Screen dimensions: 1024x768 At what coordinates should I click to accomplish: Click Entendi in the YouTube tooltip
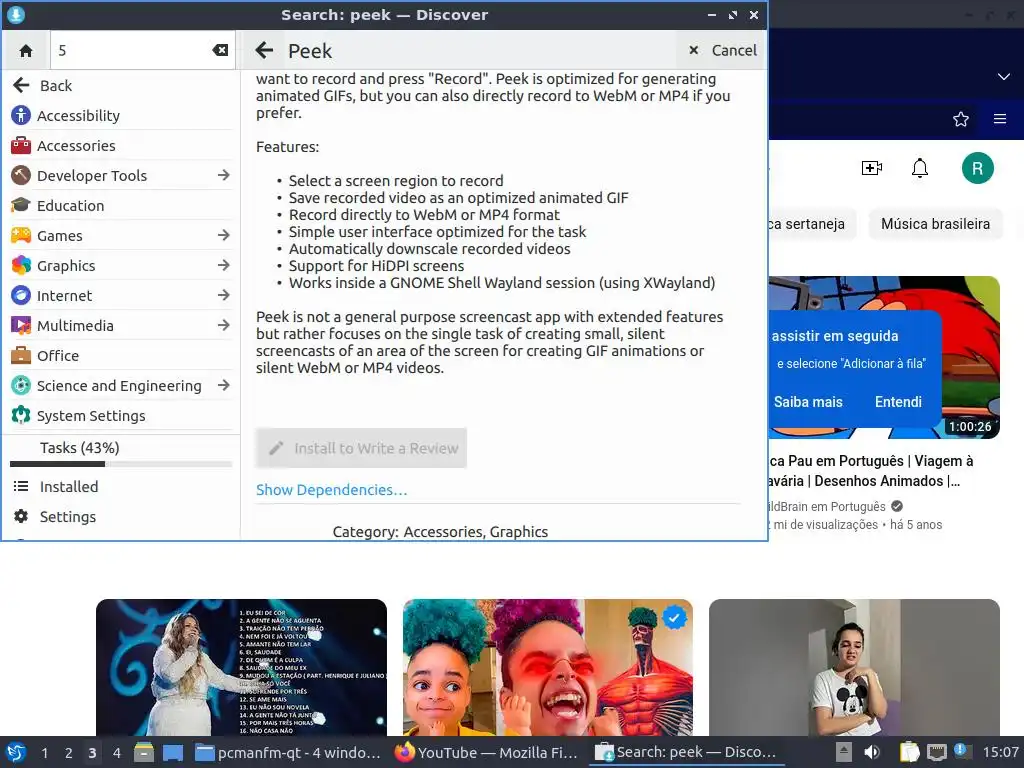tap(898, 402)
